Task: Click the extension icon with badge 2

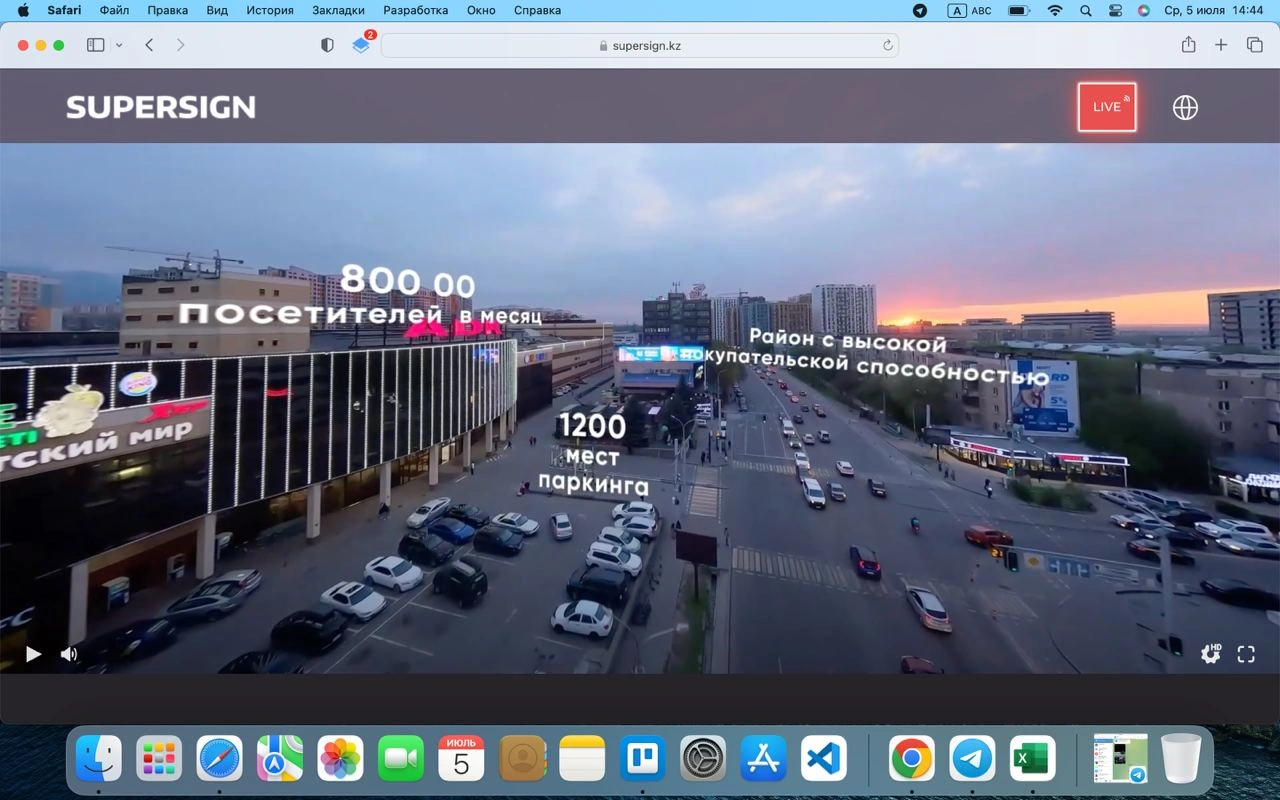Action: (x=362, y=44)
